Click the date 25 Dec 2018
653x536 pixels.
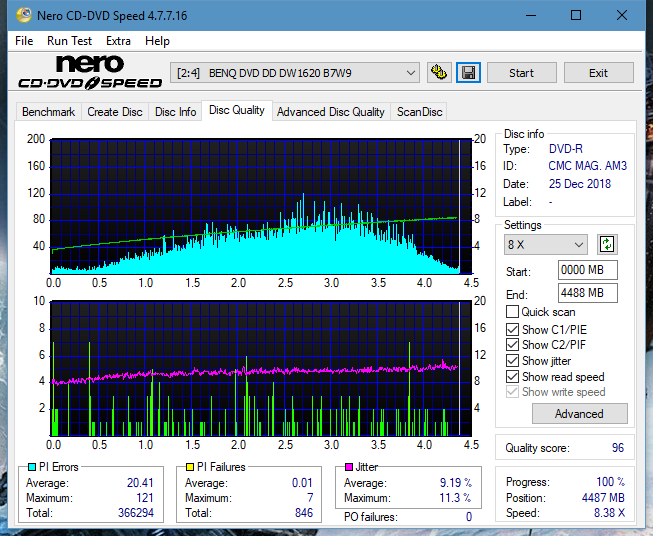580,184
